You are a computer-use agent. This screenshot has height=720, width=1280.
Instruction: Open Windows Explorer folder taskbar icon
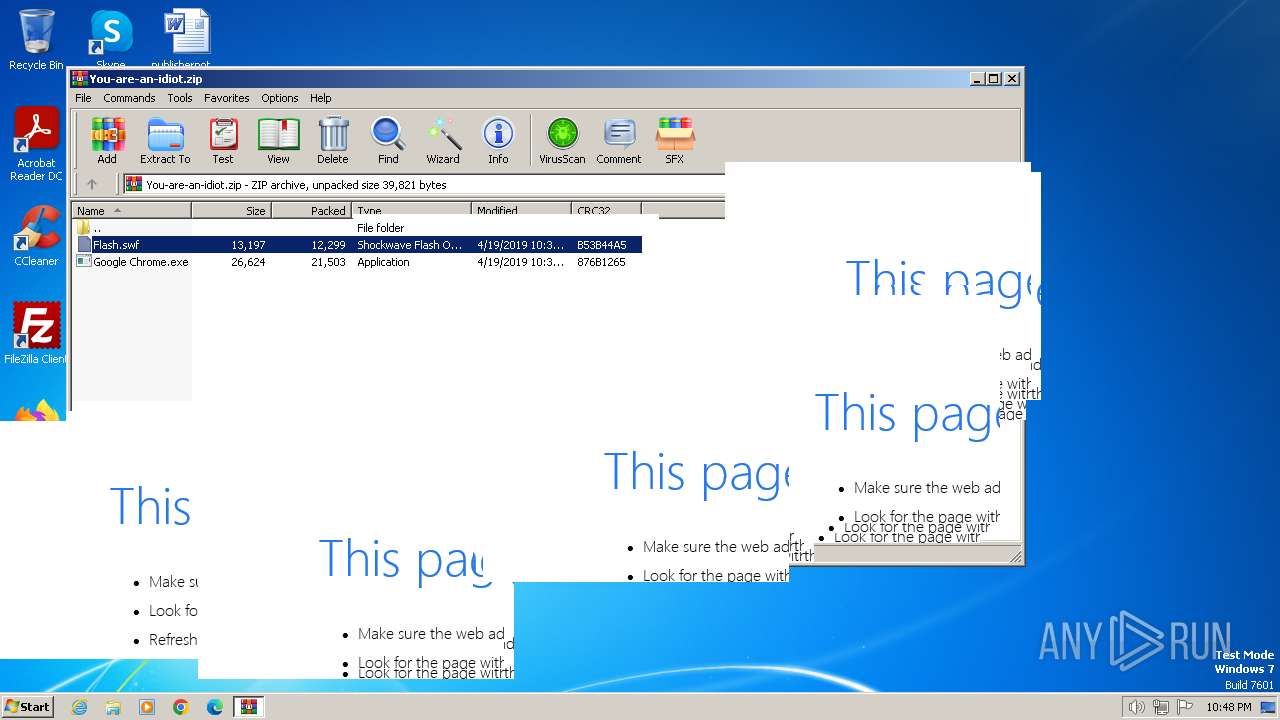click(113, 707)
